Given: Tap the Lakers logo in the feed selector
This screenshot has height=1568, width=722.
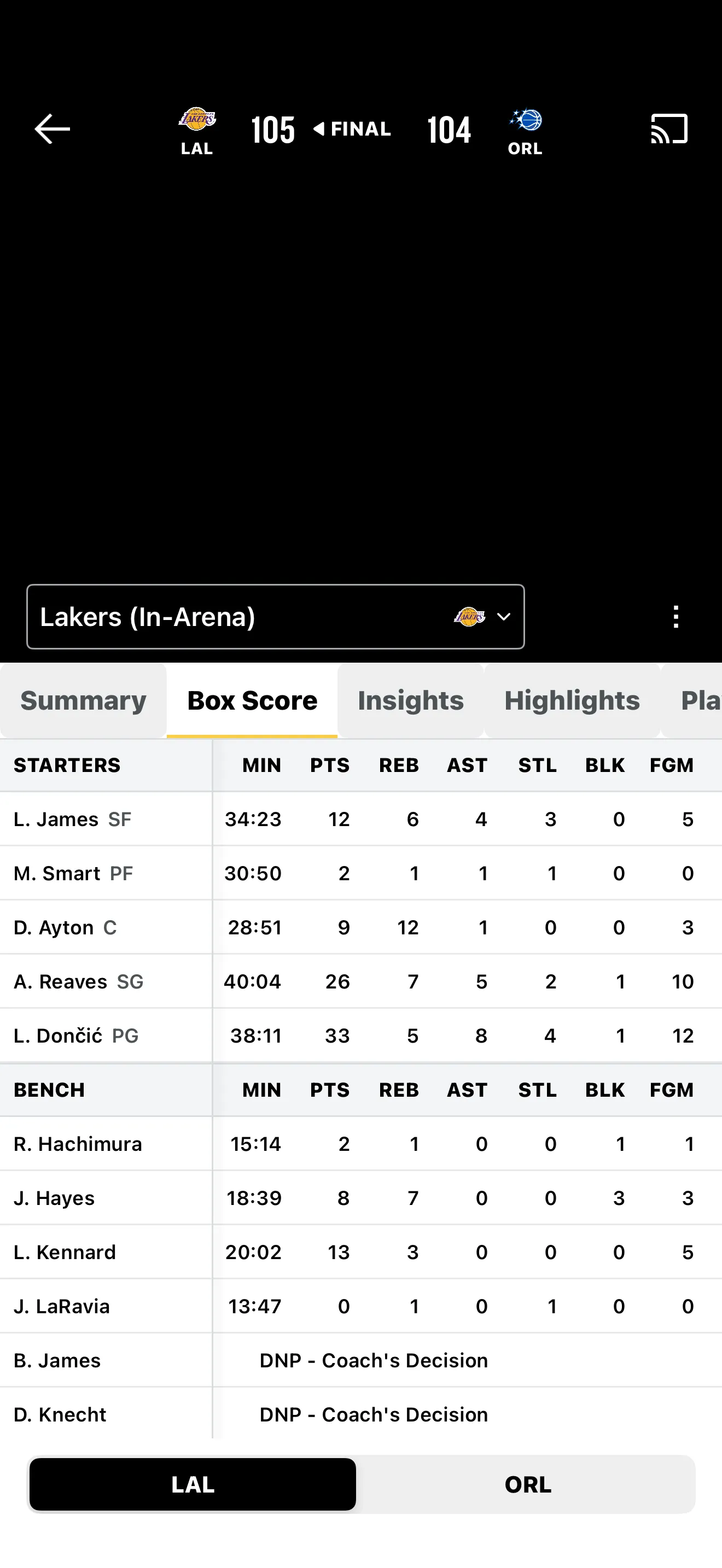Looking at the screenshot, I should click(469, 617).
